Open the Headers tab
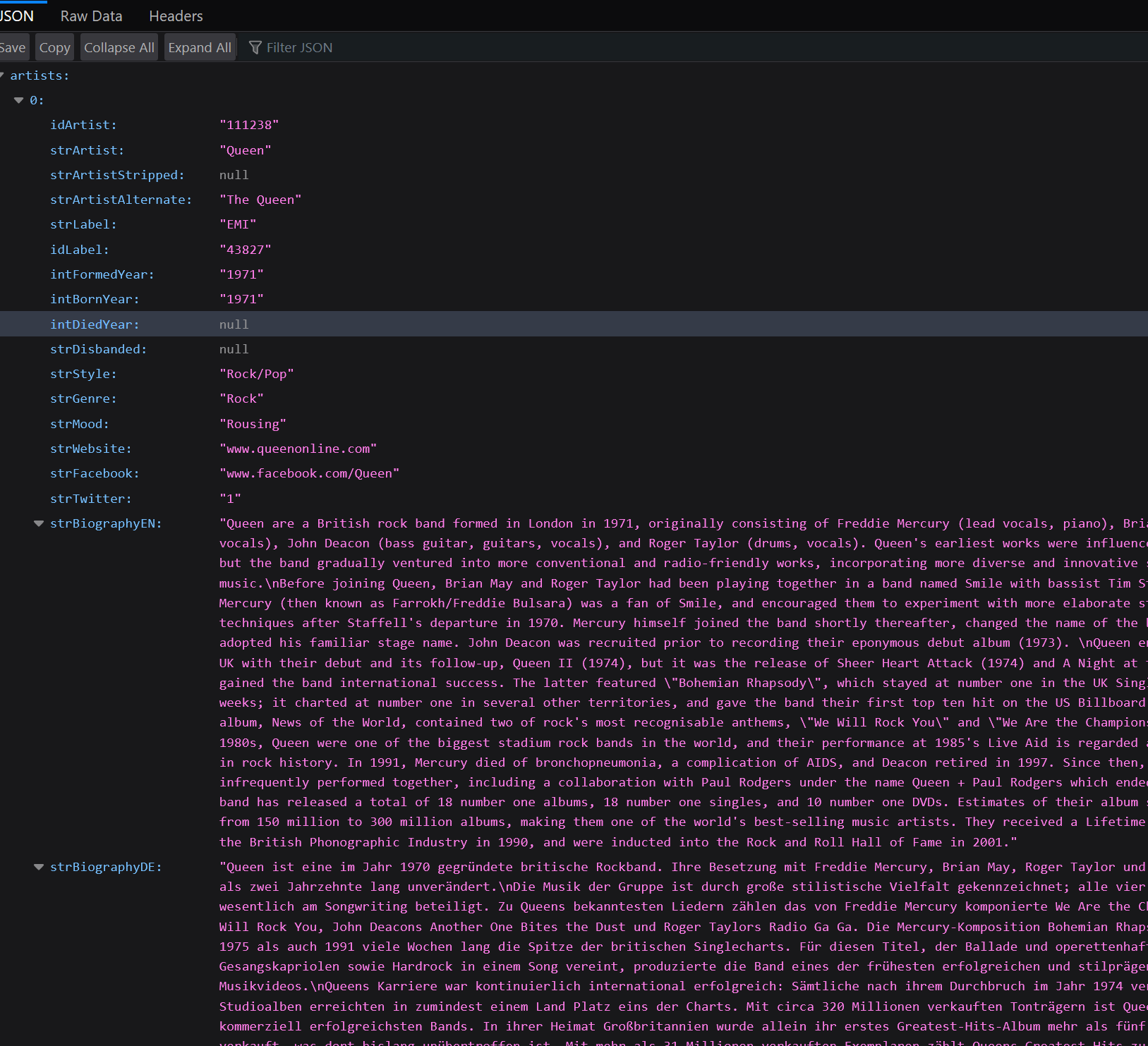This screenshot has width=1148, height=1046. tap(175, 16)
